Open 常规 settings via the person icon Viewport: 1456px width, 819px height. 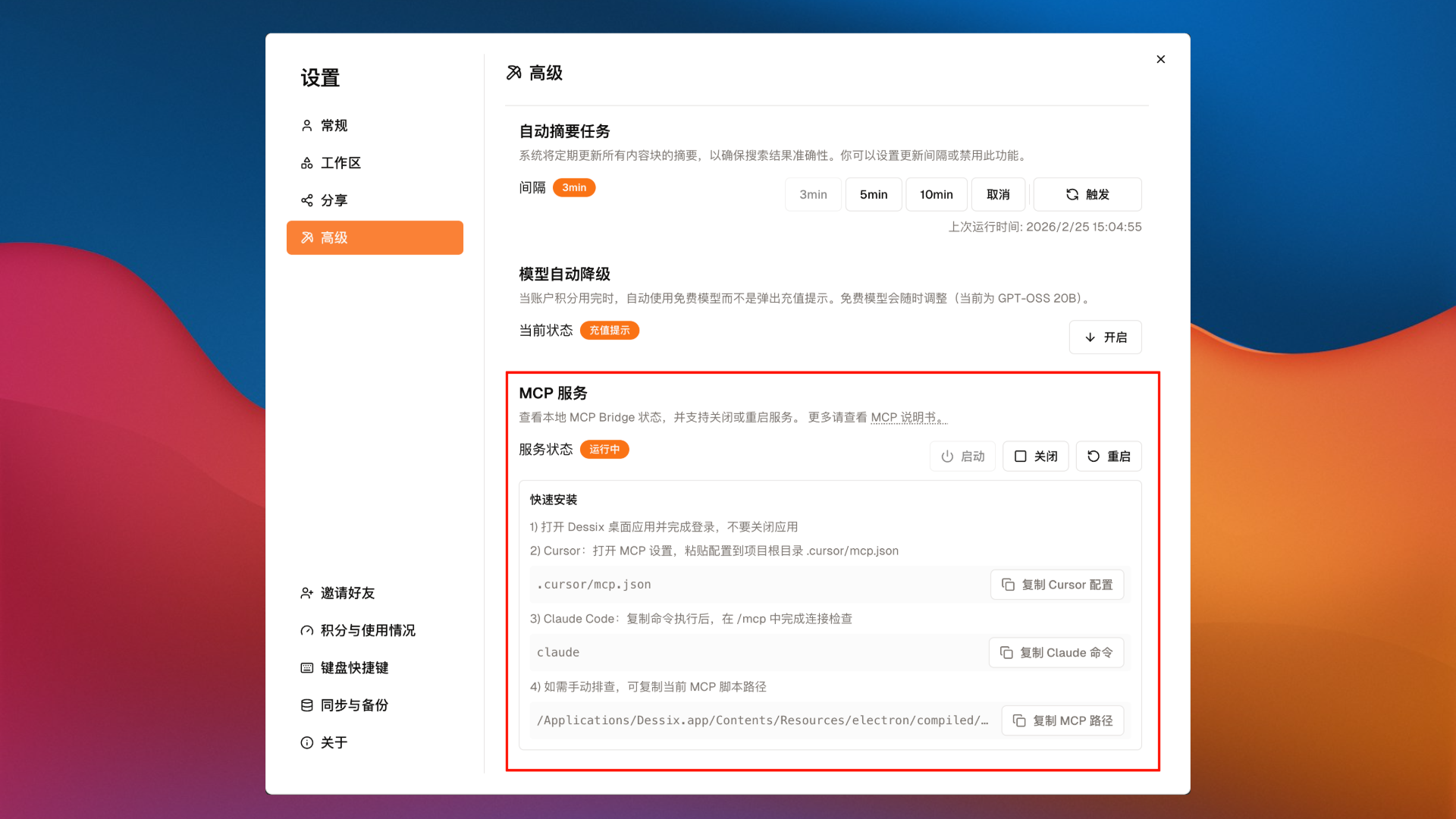307,125
